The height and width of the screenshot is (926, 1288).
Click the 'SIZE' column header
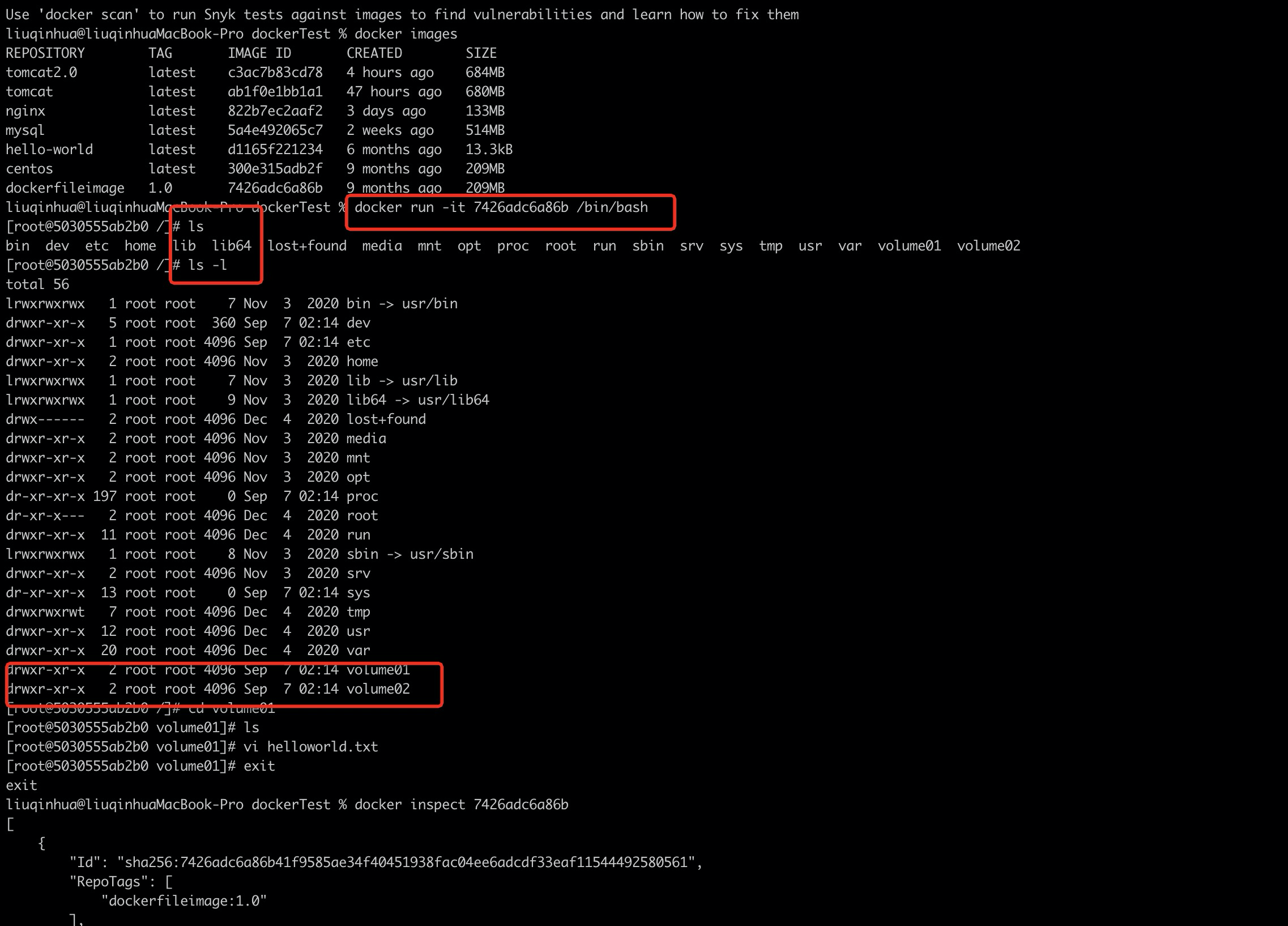coord(480,53)
